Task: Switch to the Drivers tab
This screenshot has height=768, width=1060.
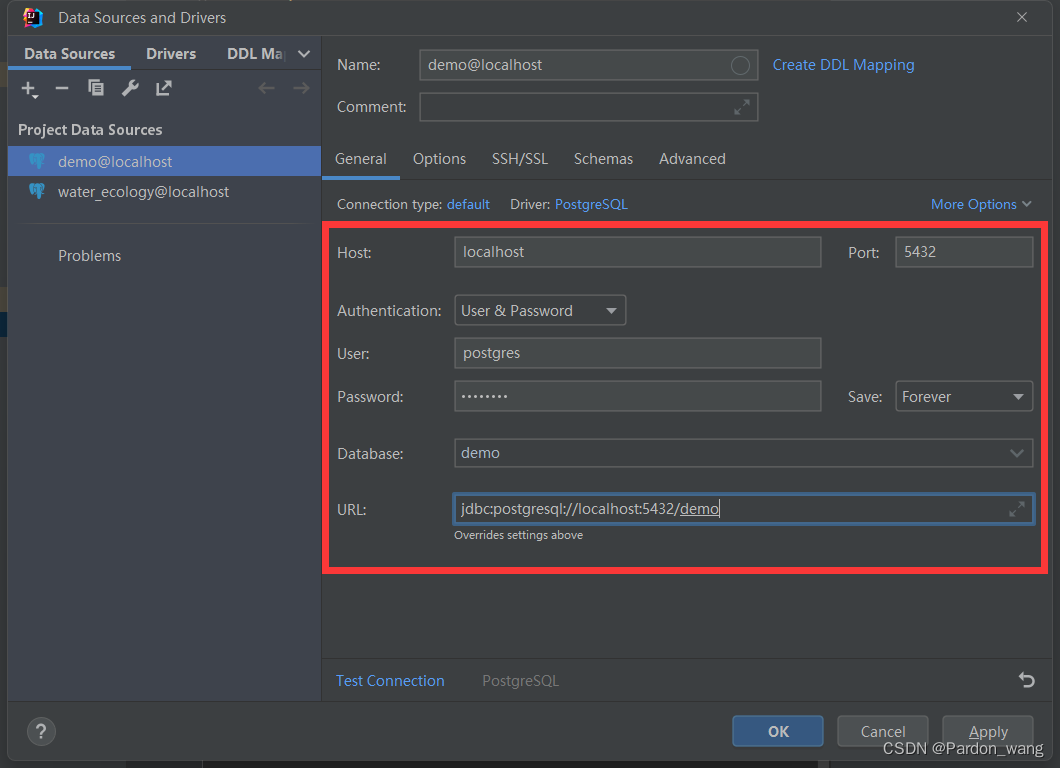Action: [x=171, y=54]
